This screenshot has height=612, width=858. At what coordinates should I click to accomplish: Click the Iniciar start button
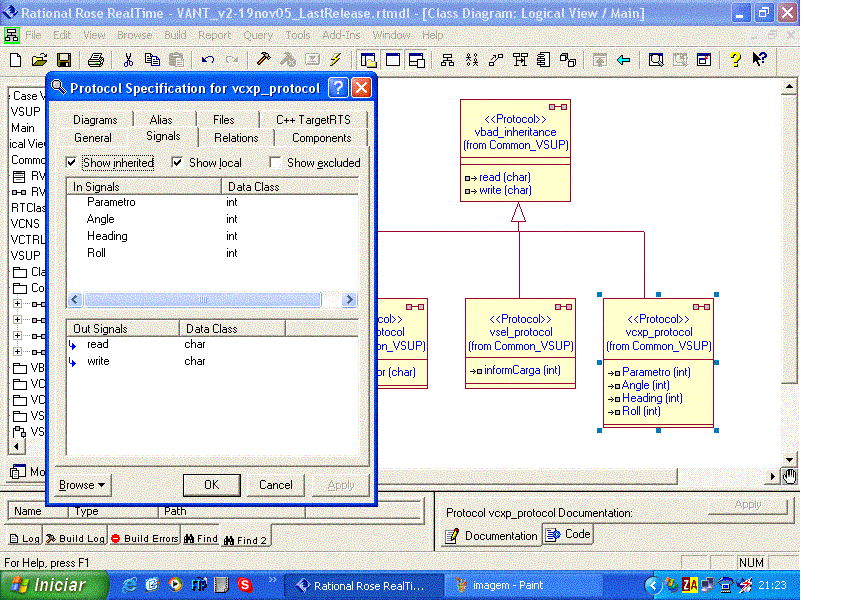[55, 585]
